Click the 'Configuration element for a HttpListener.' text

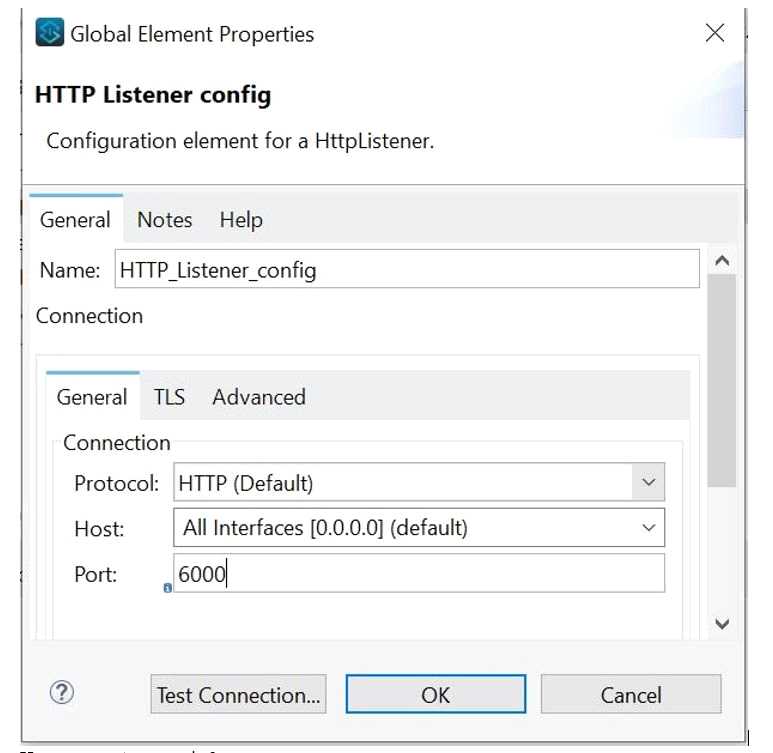240,141
